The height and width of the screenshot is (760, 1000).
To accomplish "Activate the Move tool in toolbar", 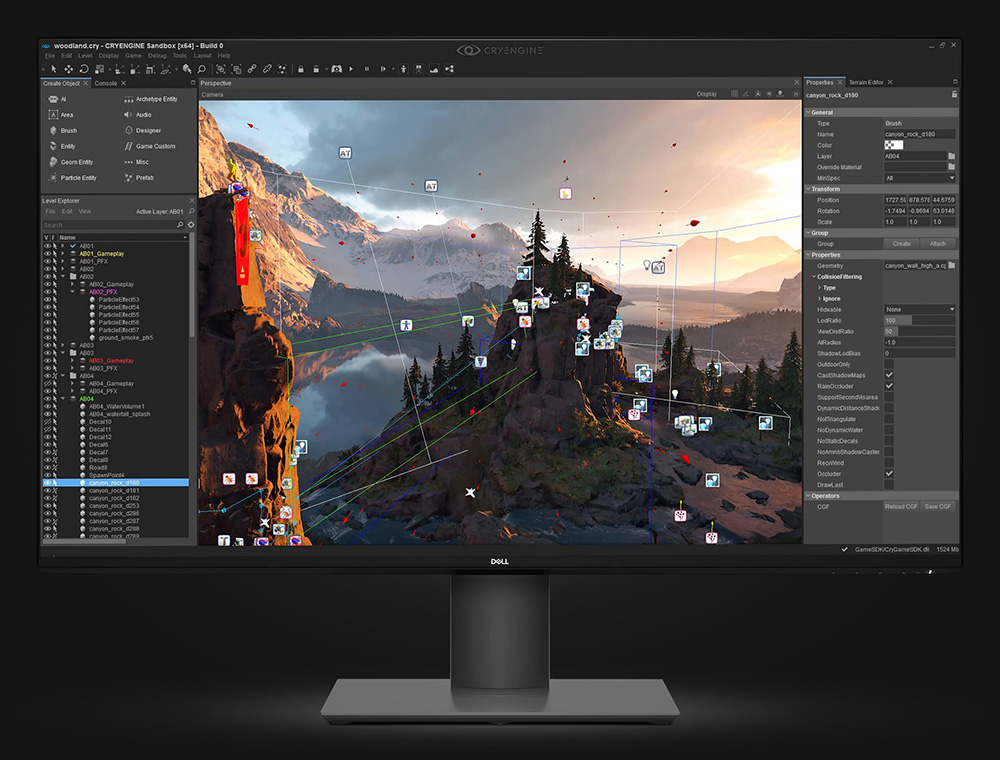I will [68, 69].
